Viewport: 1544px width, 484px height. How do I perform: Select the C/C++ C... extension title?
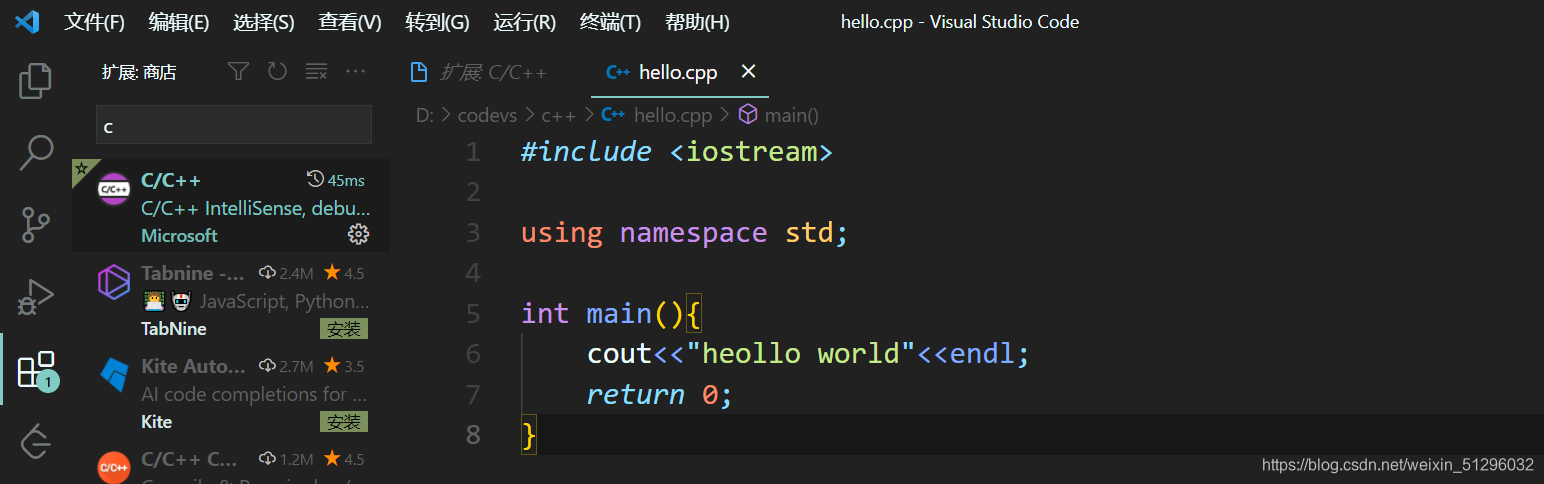coord(190,459)
